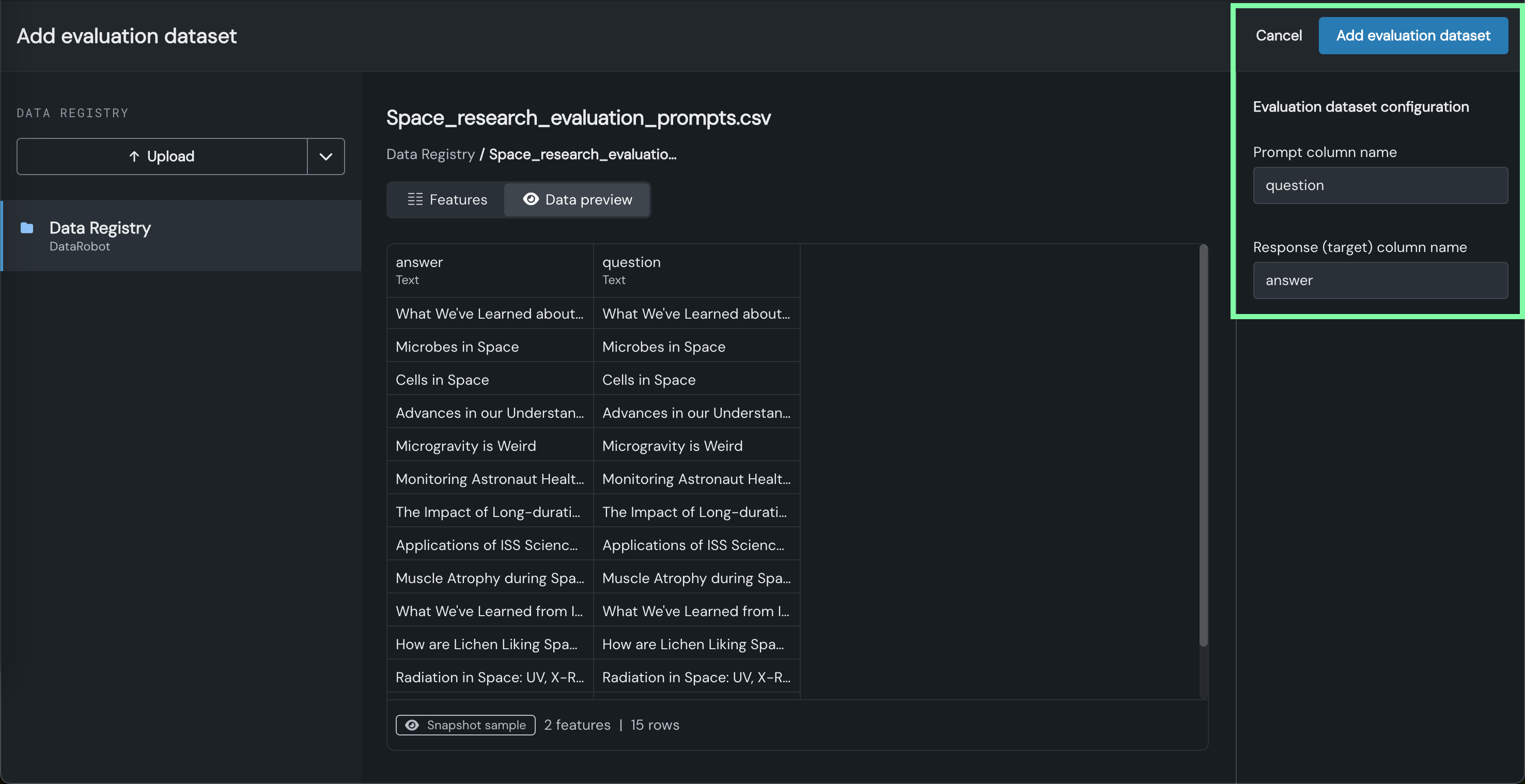Screen dimensions: 1525x784
Task: Click the Features list icon
Action: tap(415, 199)
